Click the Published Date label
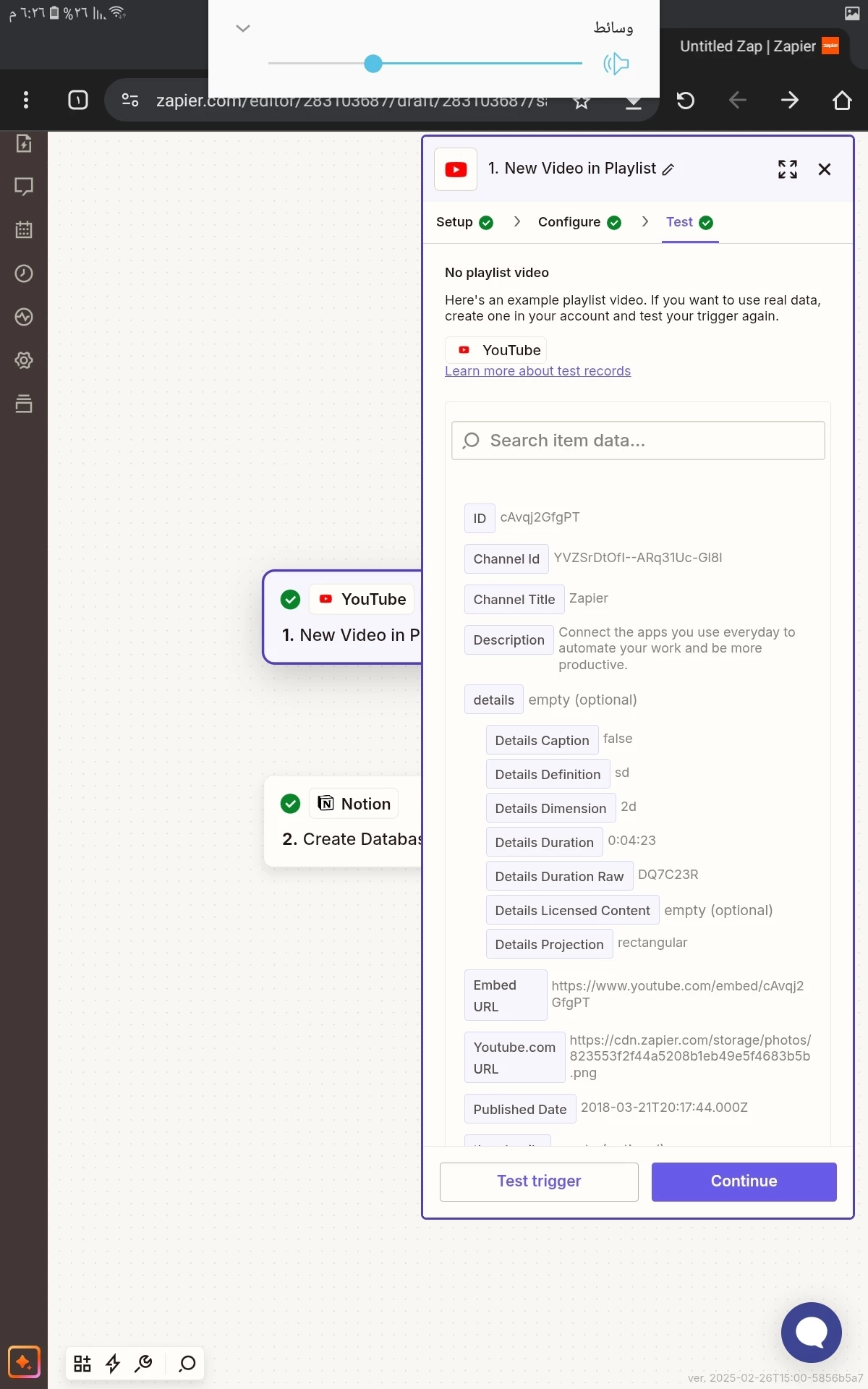This screenshot has width=868, height=1389. coord(520,1110)
